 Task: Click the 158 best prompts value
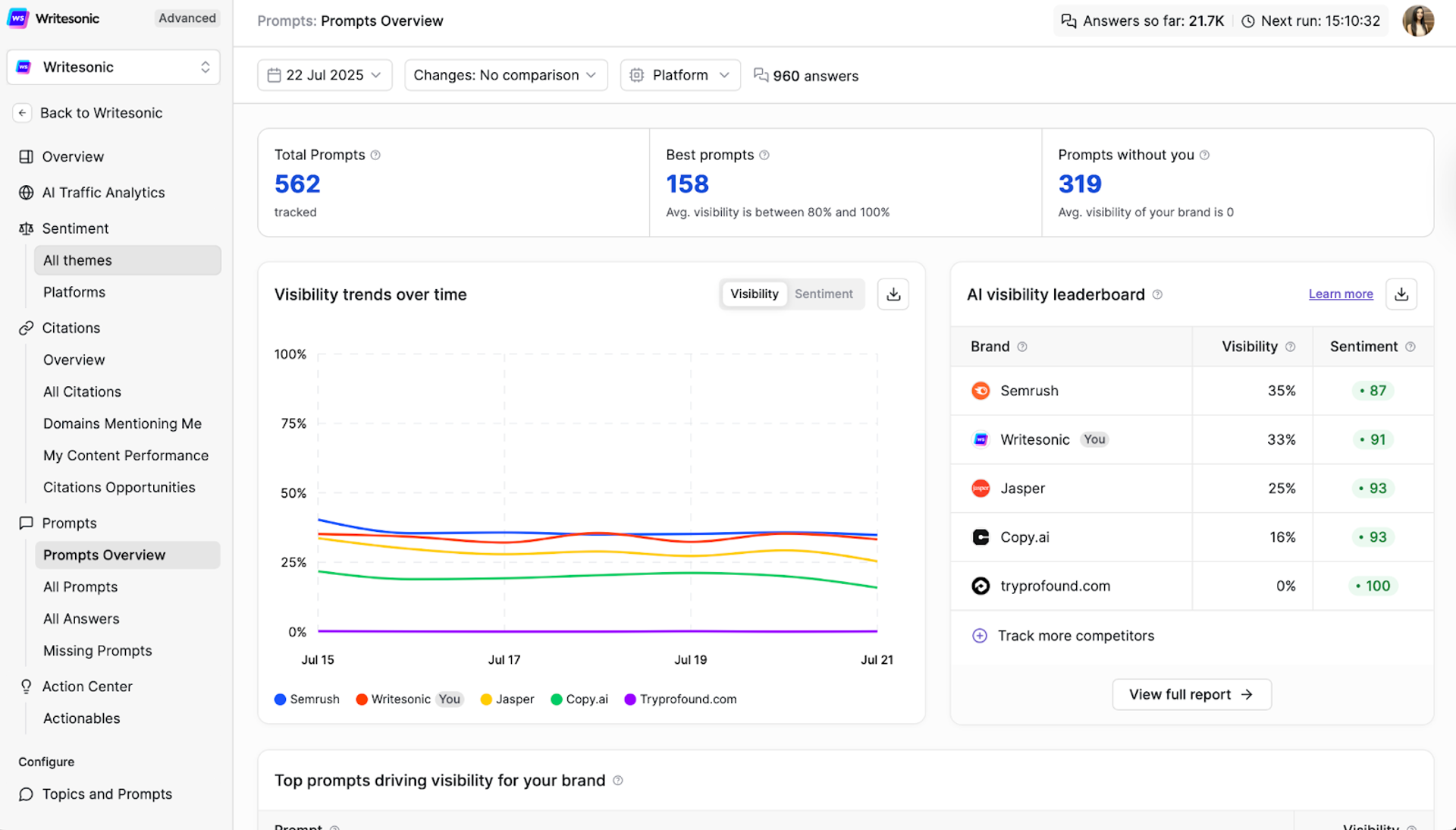pyautogui.click(x=687, y=184)
